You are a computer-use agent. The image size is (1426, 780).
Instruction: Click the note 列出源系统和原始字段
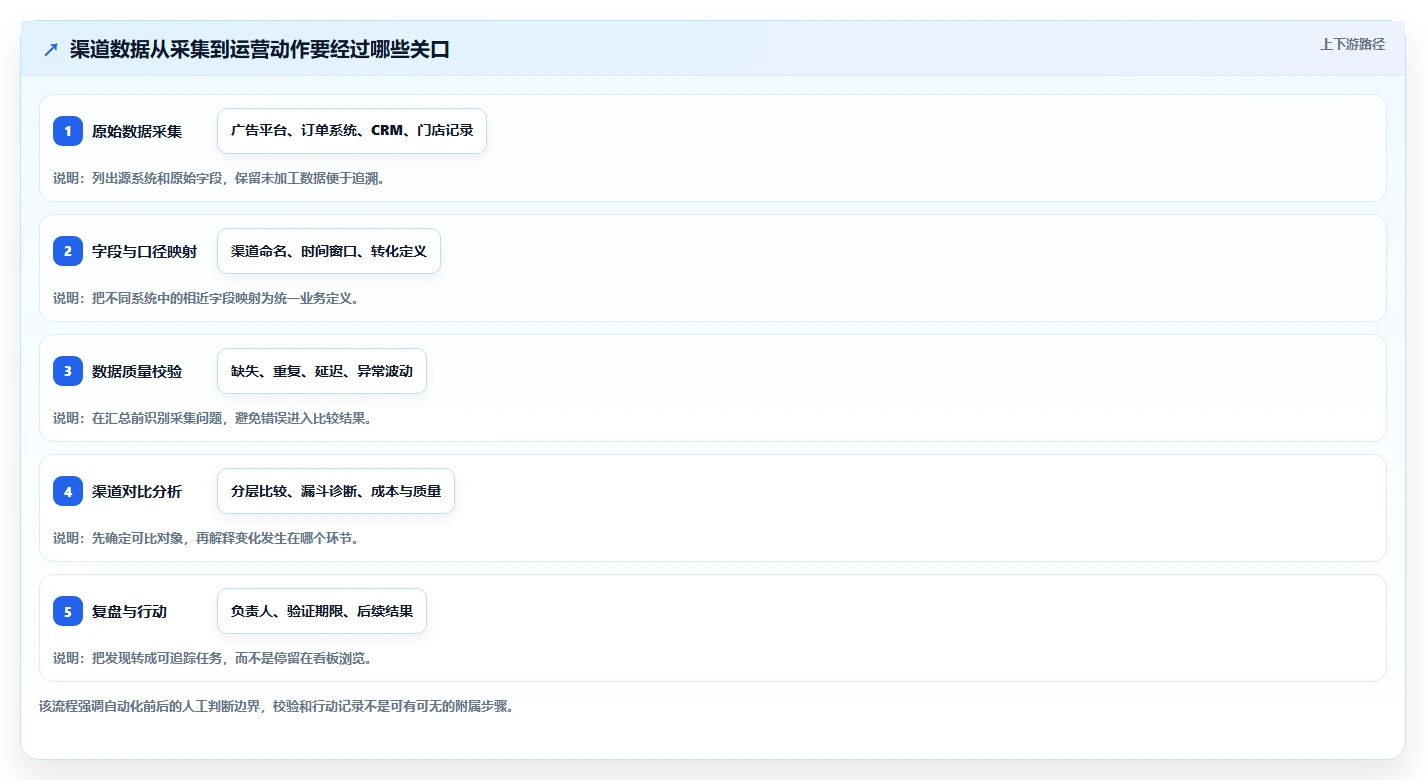pos(158,178)
